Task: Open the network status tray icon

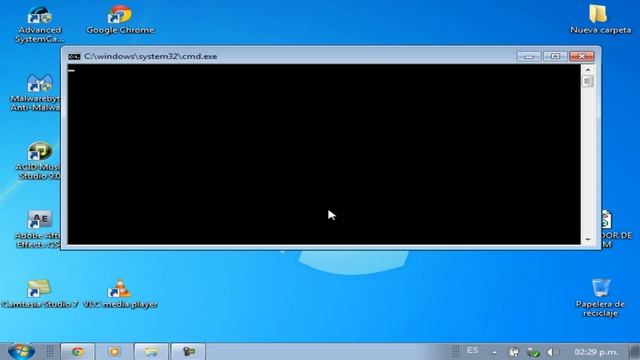Action: (x=533, y=352)
